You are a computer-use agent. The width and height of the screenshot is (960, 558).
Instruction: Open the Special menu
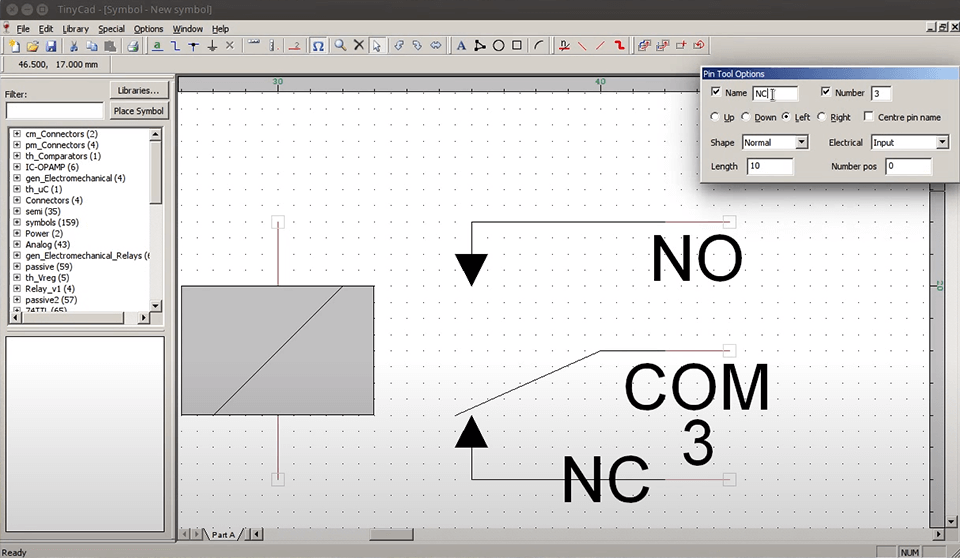(111, 29)
